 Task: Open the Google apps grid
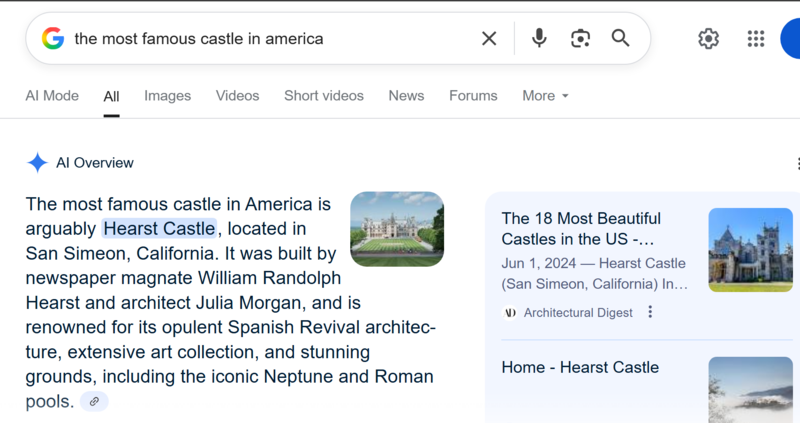[x=756, y=39]
